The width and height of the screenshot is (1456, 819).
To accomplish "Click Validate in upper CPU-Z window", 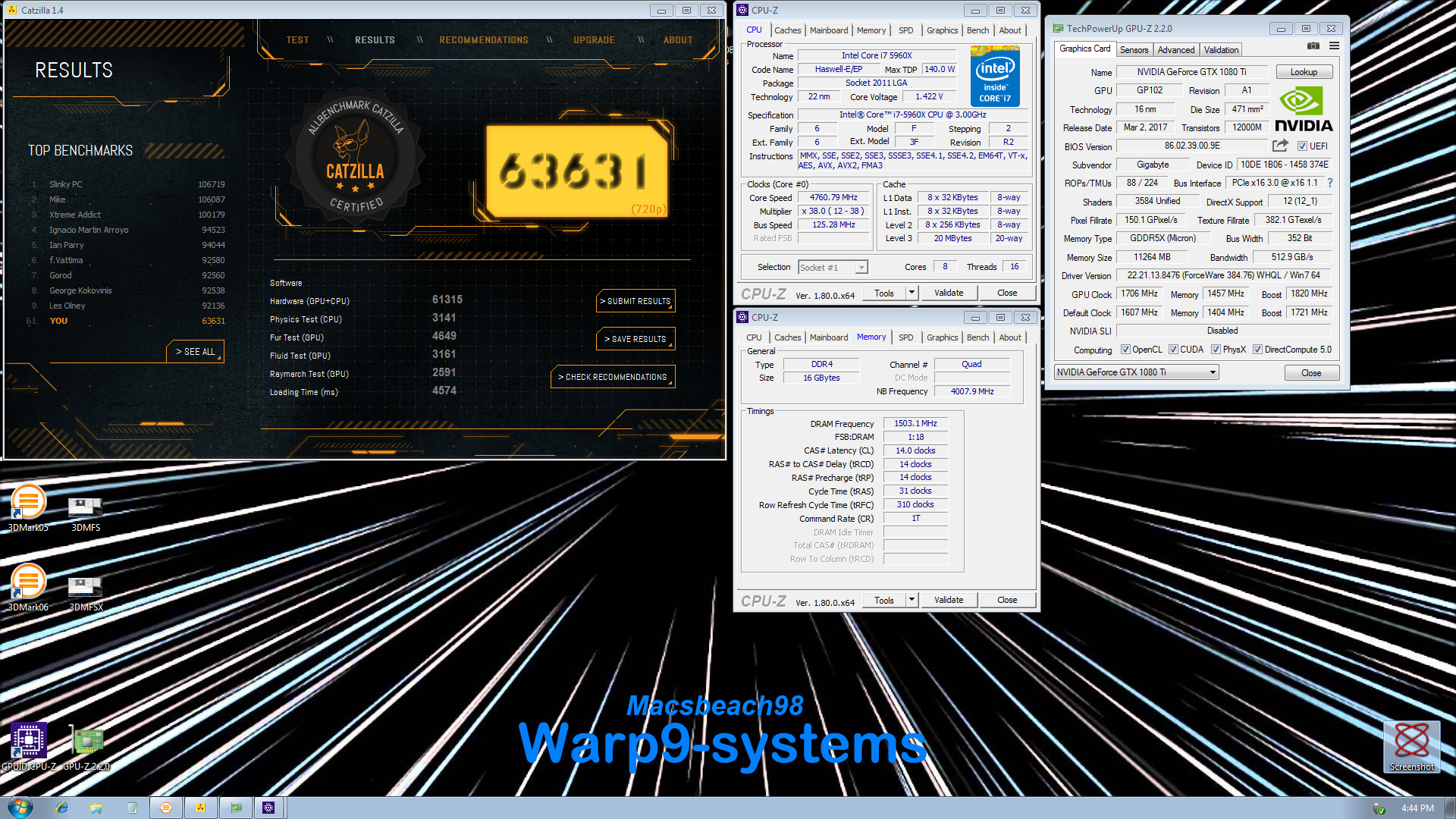I will 949,293.
